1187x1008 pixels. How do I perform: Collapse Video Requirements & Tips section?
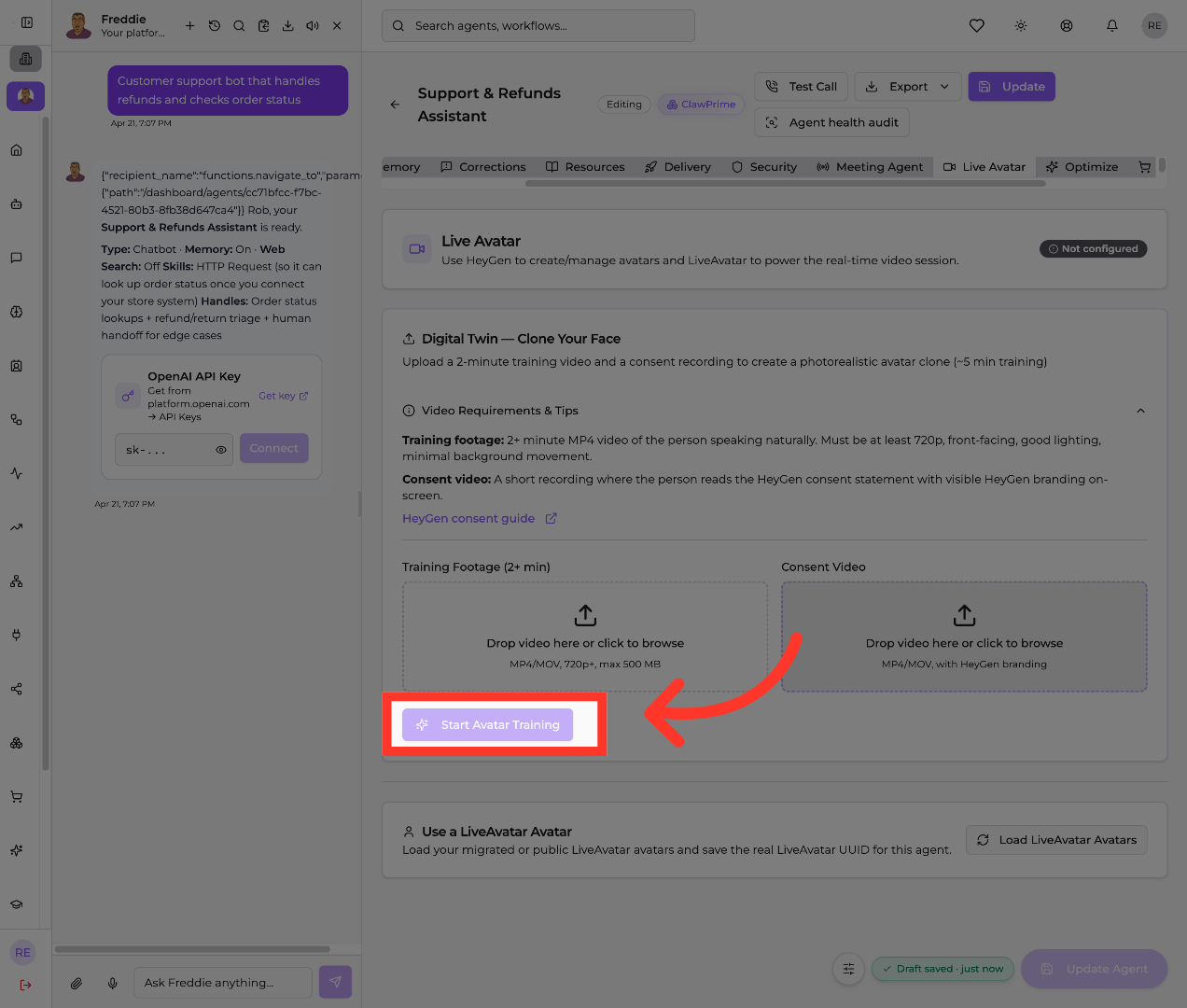[1139, 411]
